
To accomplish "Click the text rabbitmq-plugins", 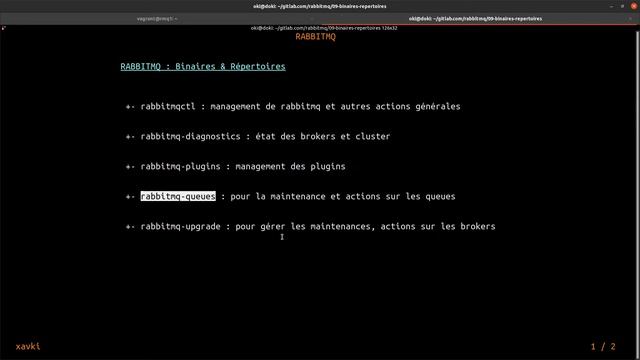I will (x=180, y=167).
